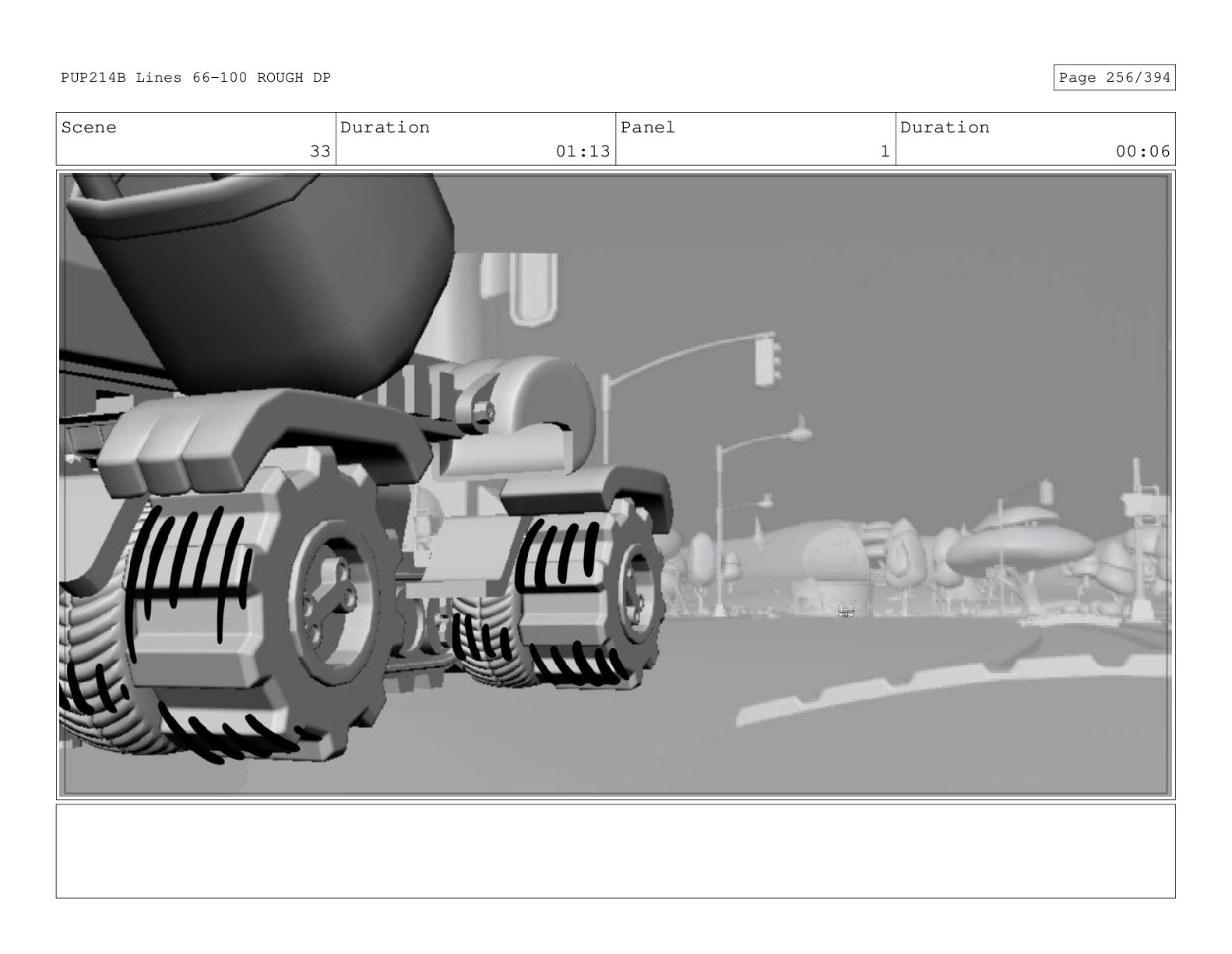Viewport: 1232px width, 954px height.
Task: Select the scene number '33'
Action: point(320,151)
